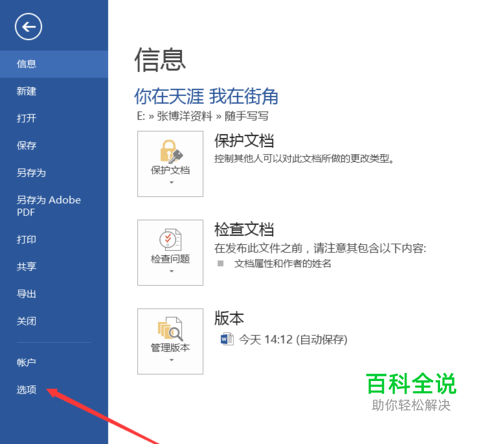Click the 保护文档 button label
This screenshot has width=500, height=444.
(x=170, y=171)
